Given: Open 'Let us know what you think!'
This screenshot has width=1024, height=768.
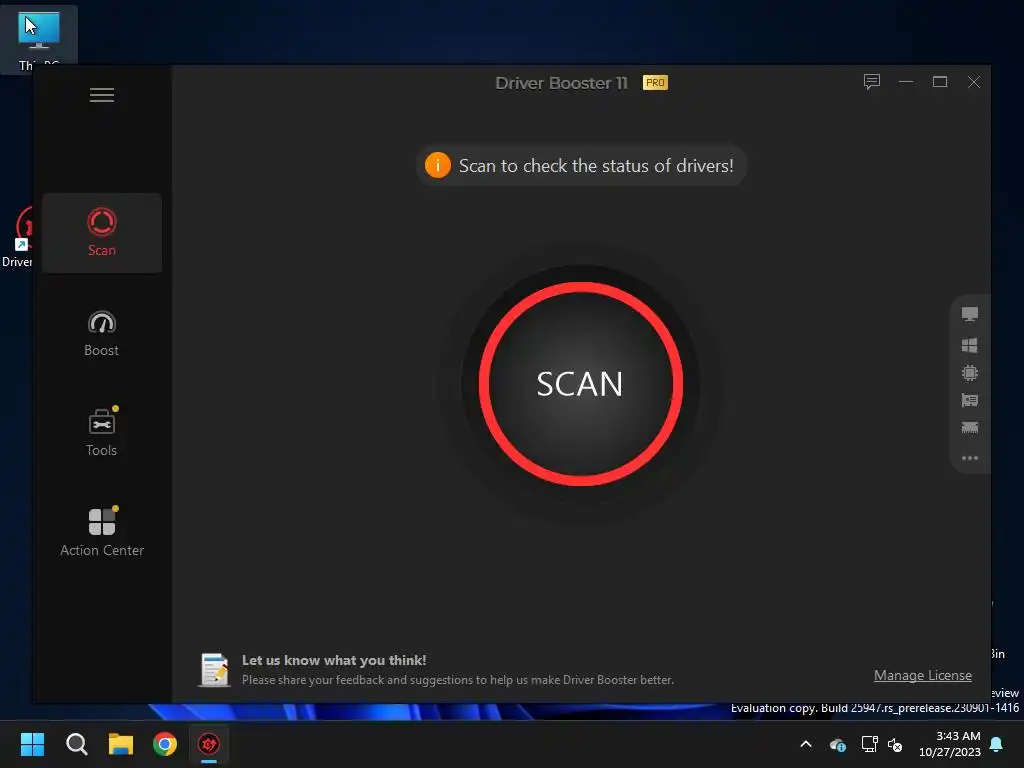Looking at the screenshot, I should click(334, 660).
